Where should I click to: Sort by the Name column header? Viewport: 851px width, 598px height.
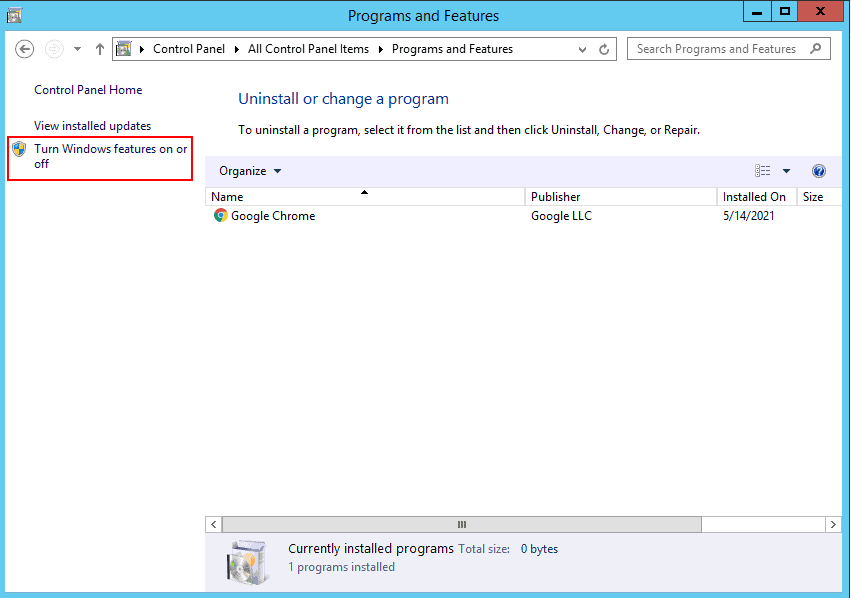[365, 196]
